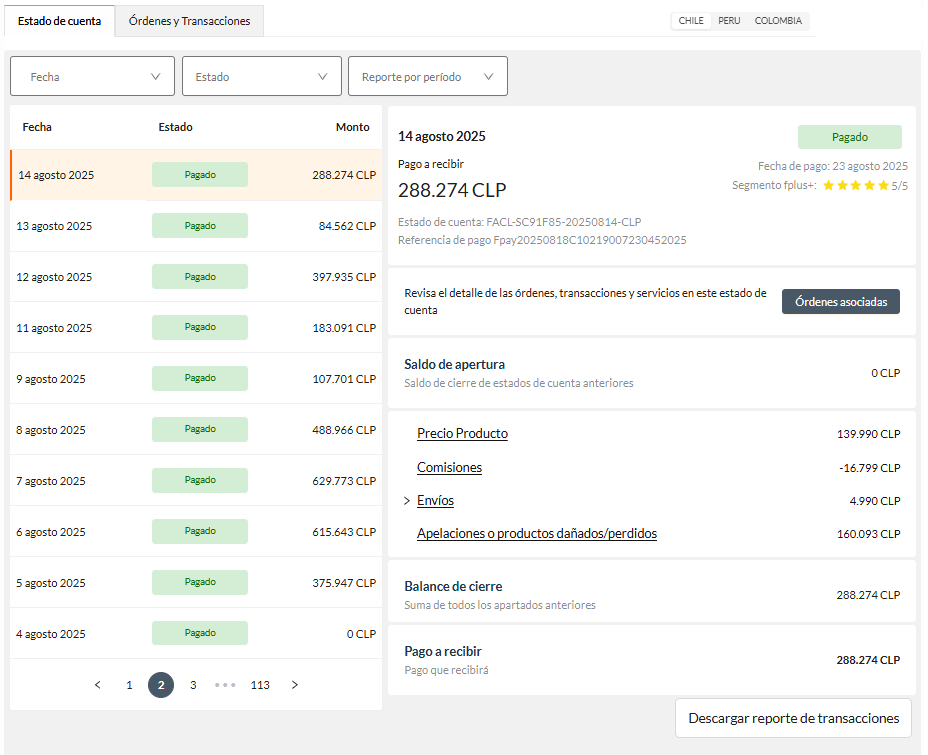
Task: Go to previous page arrow in pagination
Action: tap(98, 685)
